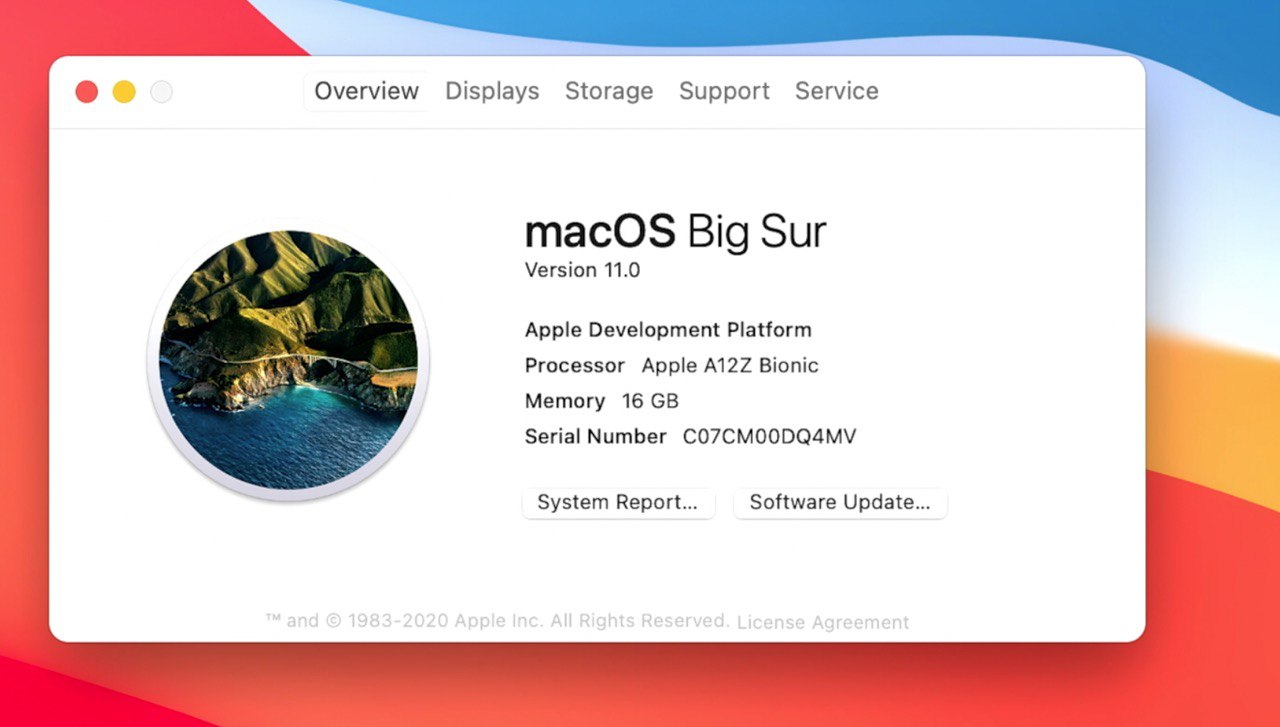
Task: Click the Version 11.0 text
Action: click(x=582, y=270)
